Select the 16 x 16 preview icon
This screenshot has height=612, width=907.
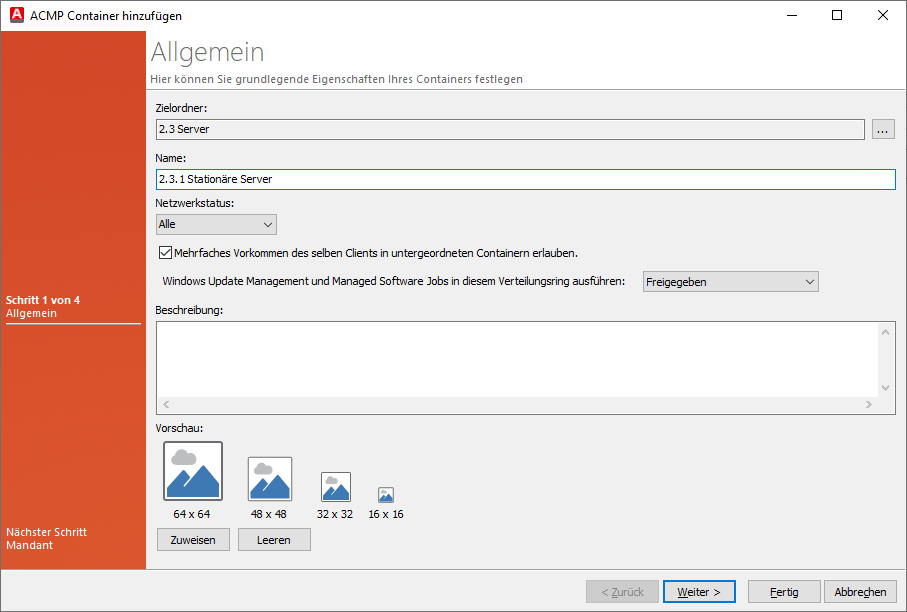(386, 494)
